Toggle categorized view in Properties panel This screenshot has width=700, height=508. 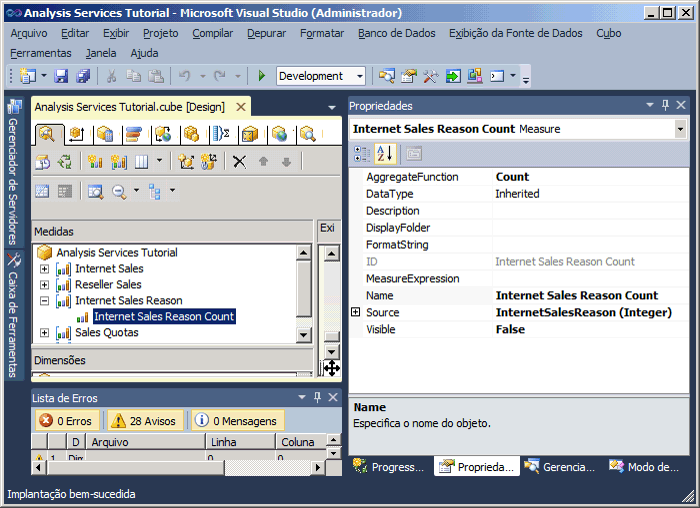(x=362, y=153)
